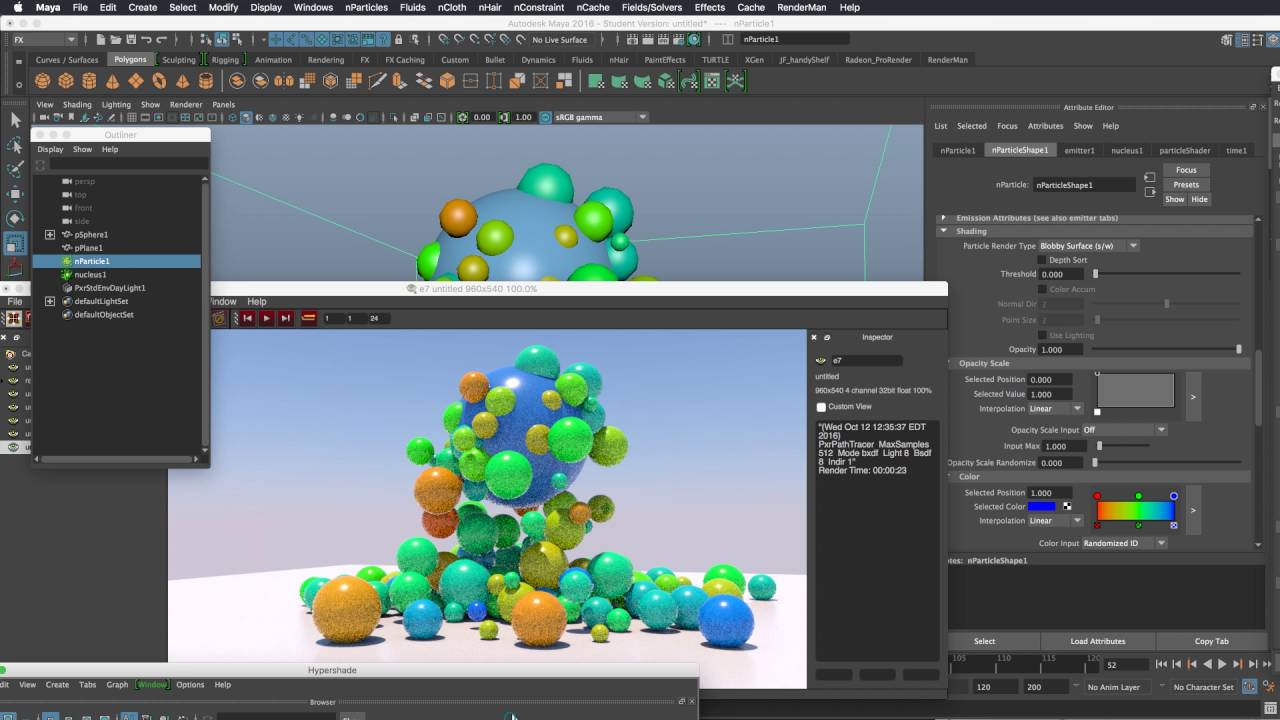1280x720 pixels.
Task: Collapse the Shading section
Action: [x=943, y=231]
